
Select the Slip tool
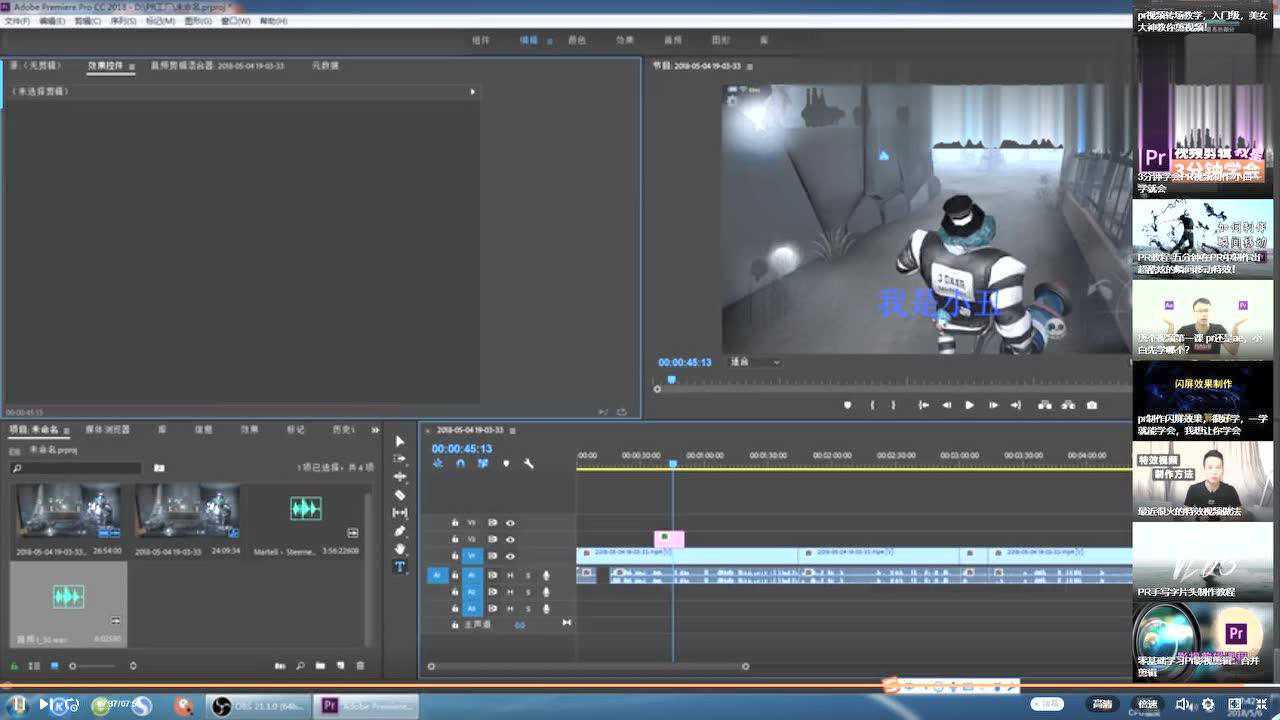point(400,513)
